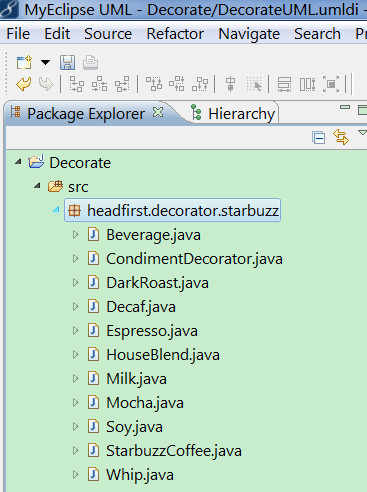Expand the Soy.java node

pyautogui.click(x=75, y=426)
